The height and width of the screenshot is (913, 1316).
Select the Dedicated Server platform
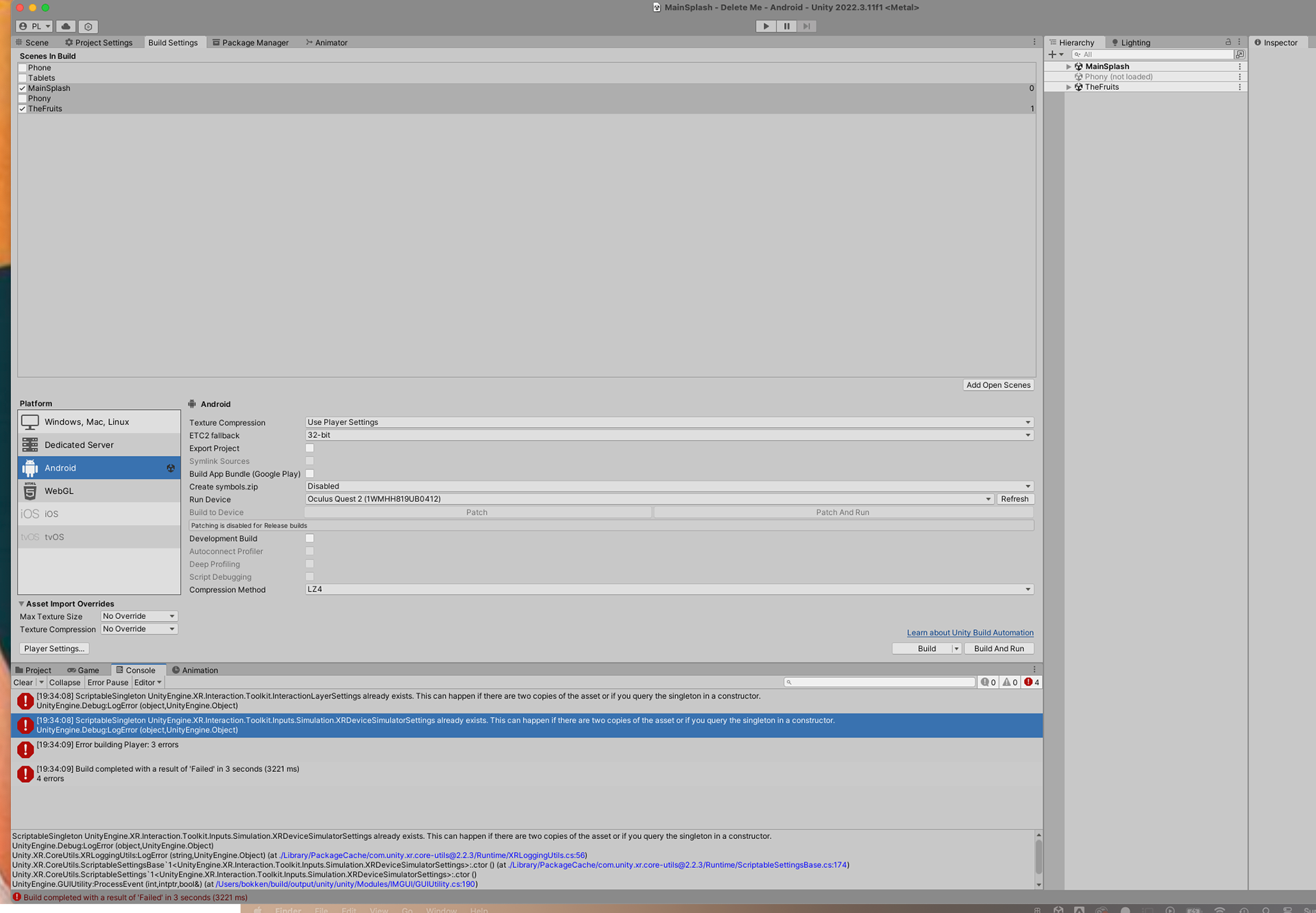click(99, 445)
